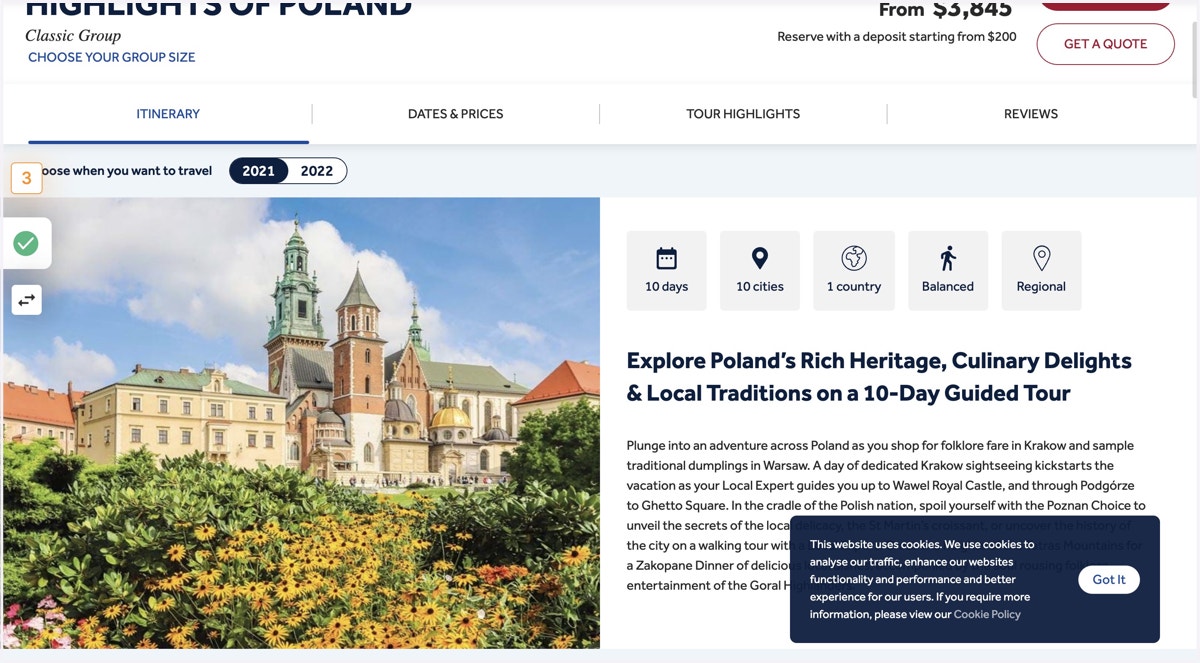Click the 10 cities map pin icon

click(x=760, y=259)
